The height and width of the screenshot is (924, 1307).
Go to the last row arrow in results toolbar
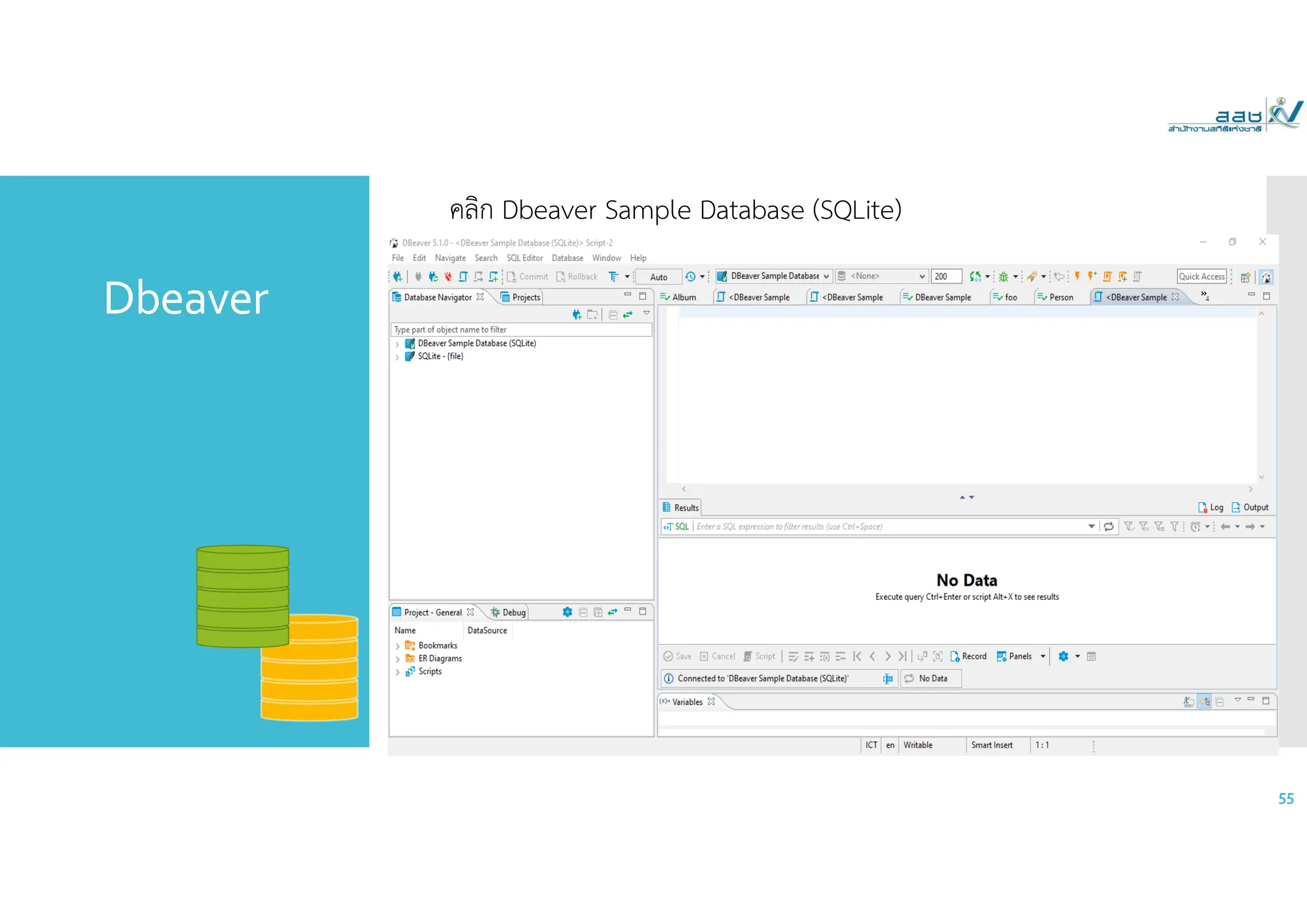(x=902, y=656)
